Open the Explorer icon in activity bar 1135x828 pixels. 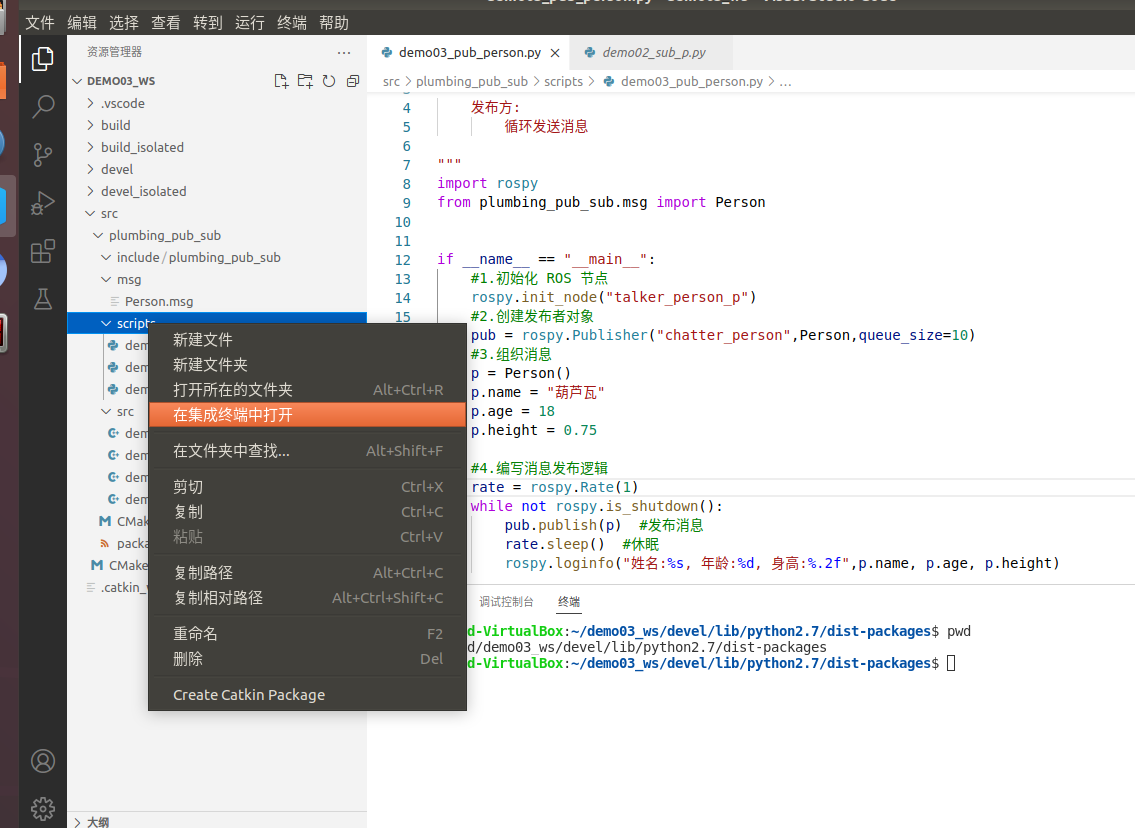42,59
